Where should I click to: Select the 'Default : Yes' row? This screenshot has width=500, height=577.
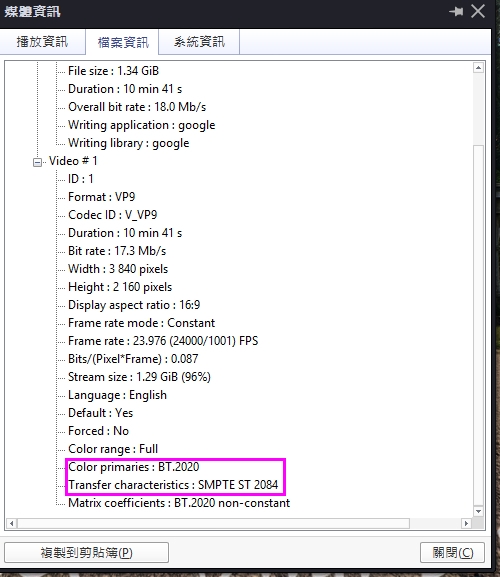click(100, 413)
